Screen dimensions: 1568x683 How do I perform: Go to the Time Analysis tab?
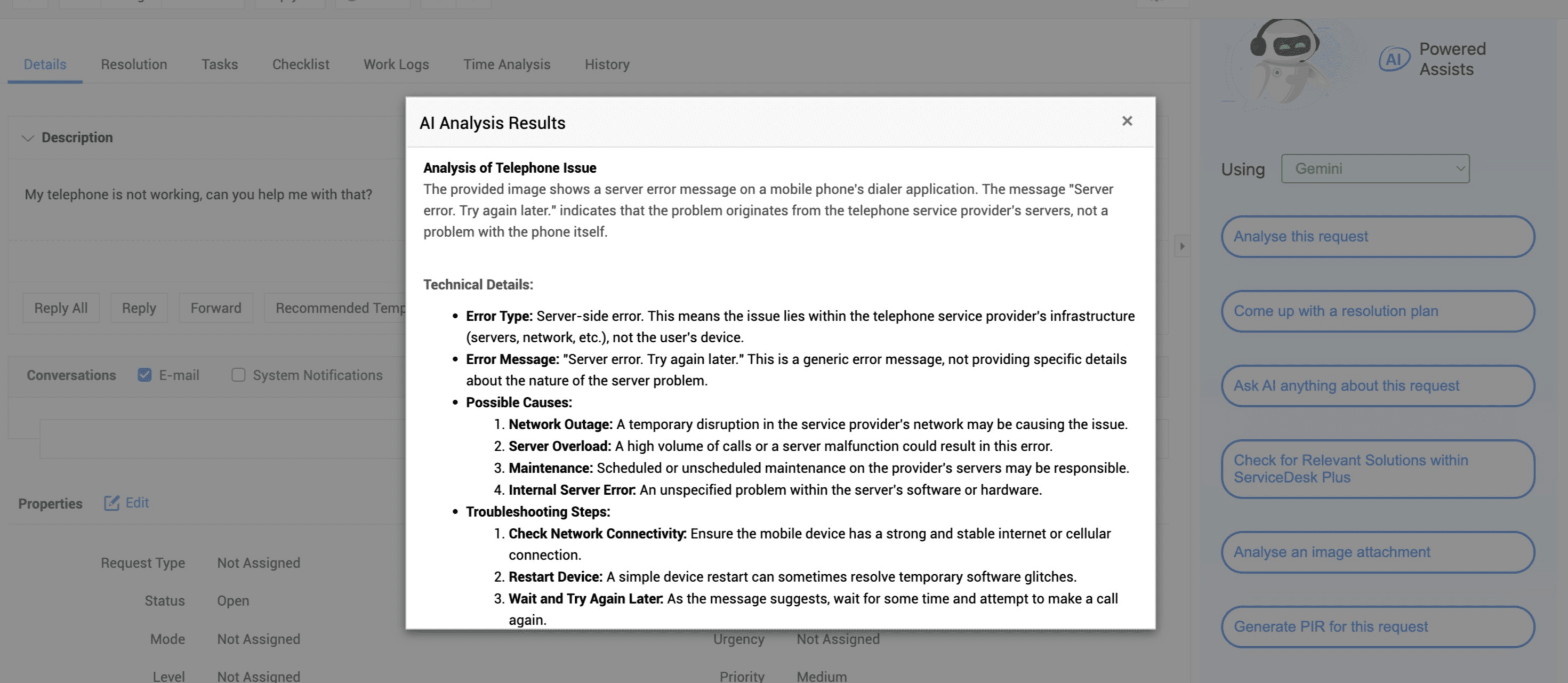coord(506,65)
